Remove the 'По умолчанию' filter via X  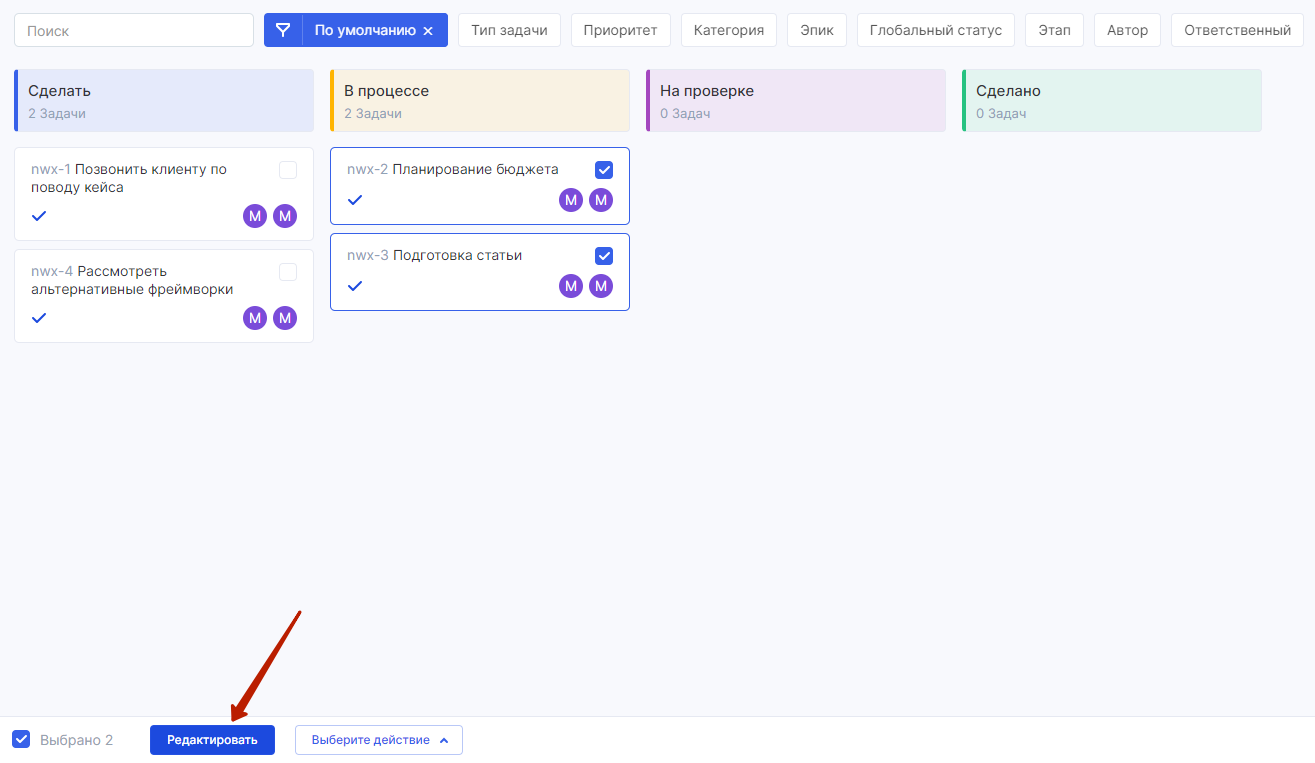[428, 31]
